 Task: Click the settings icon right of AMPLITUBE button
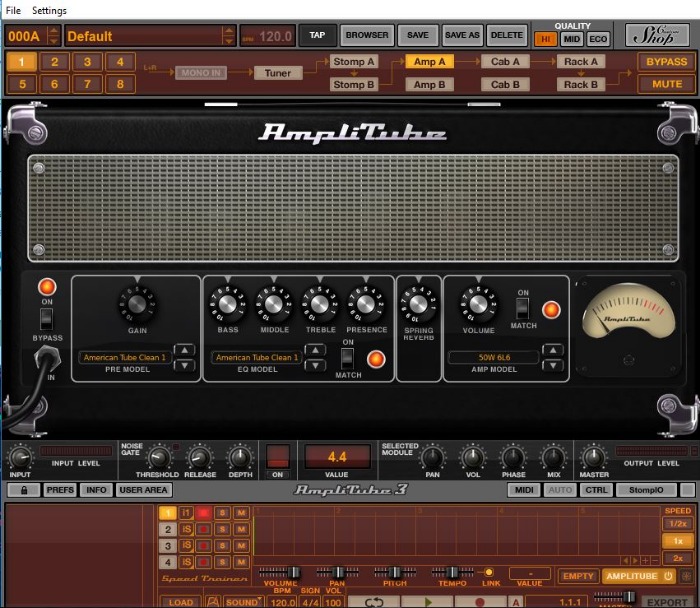point(687,576)
